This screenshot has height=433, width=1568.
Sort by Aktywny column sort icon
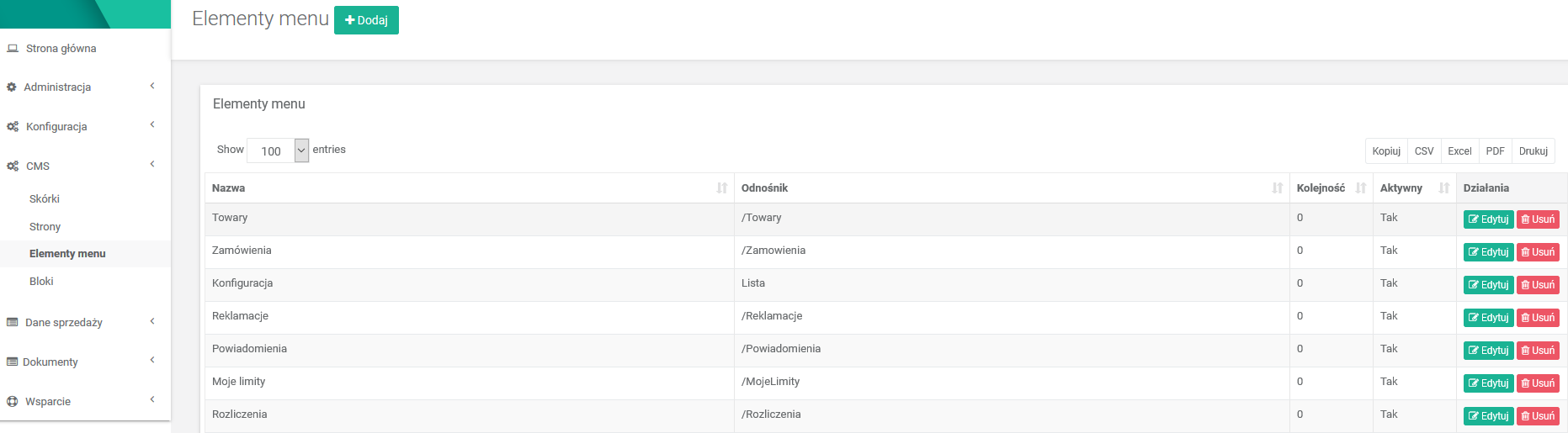(1443, 188)
